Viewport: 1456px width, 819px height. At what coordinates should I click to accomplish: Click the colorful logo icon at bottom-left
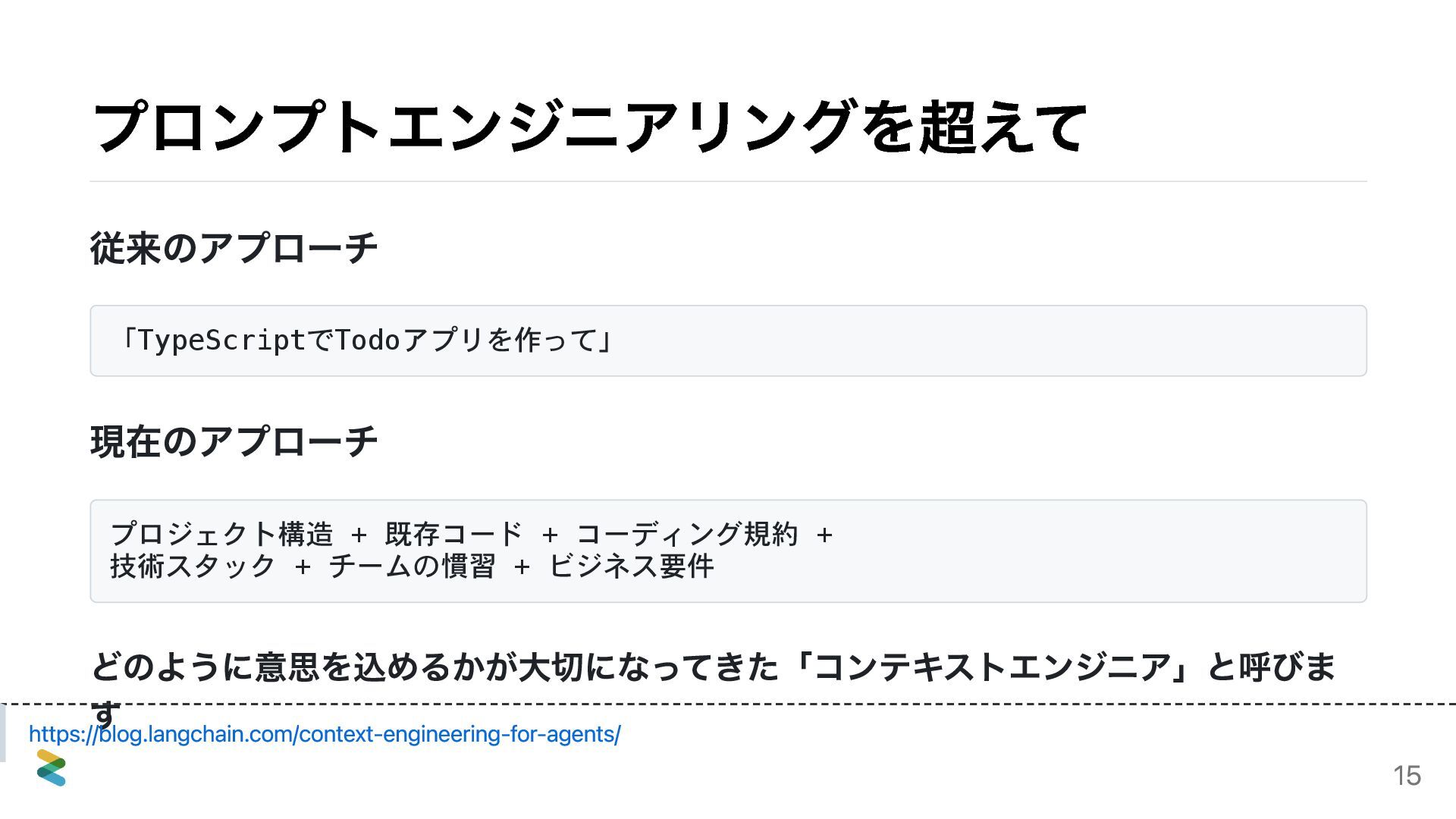tap(52, 767)
